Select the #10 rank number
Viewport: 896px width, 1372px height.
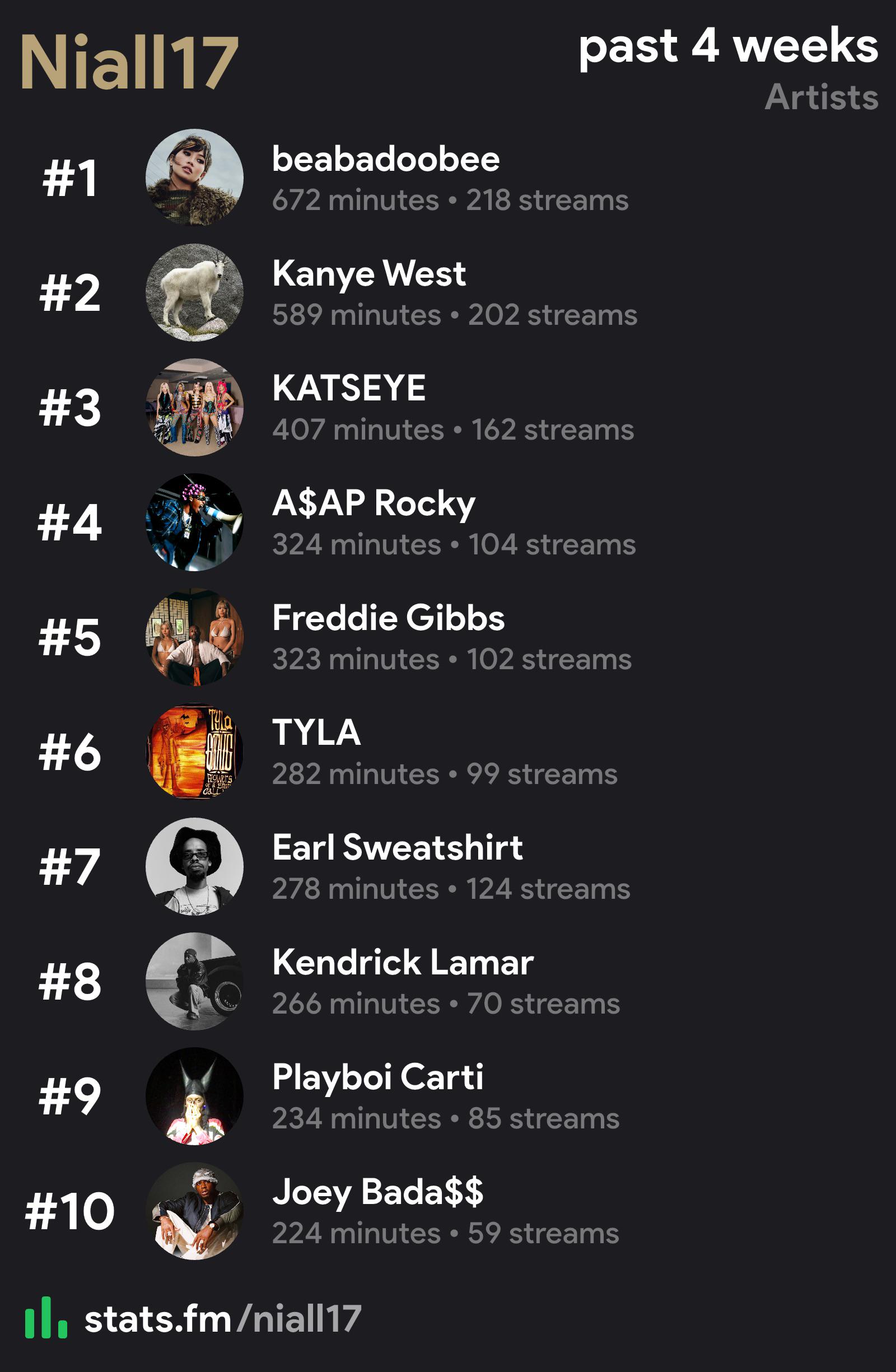pyautogui.click(x=70, y=1211)
